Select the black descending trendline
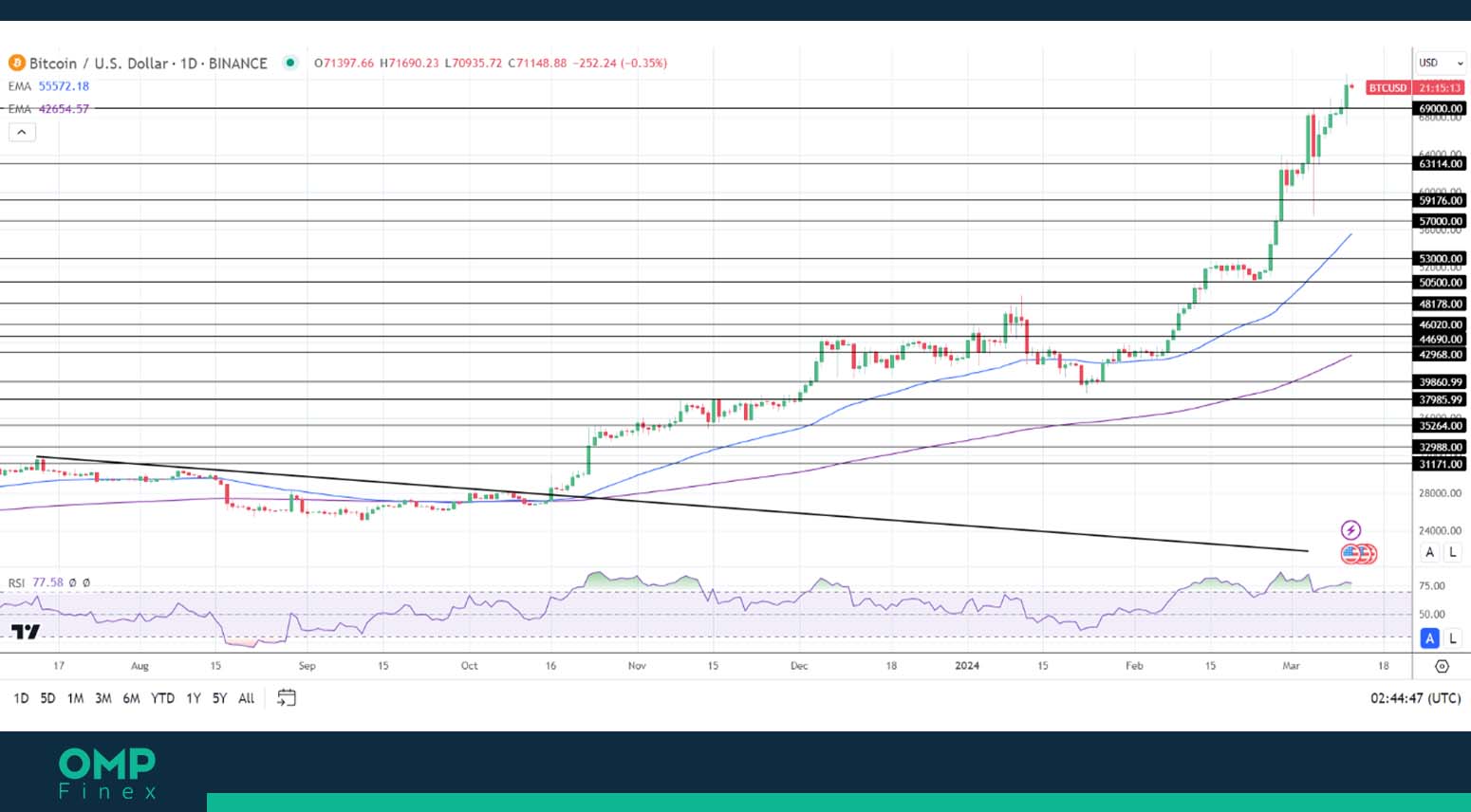The width and height of the screenshot is (1471, 812). tap(672, 504)
